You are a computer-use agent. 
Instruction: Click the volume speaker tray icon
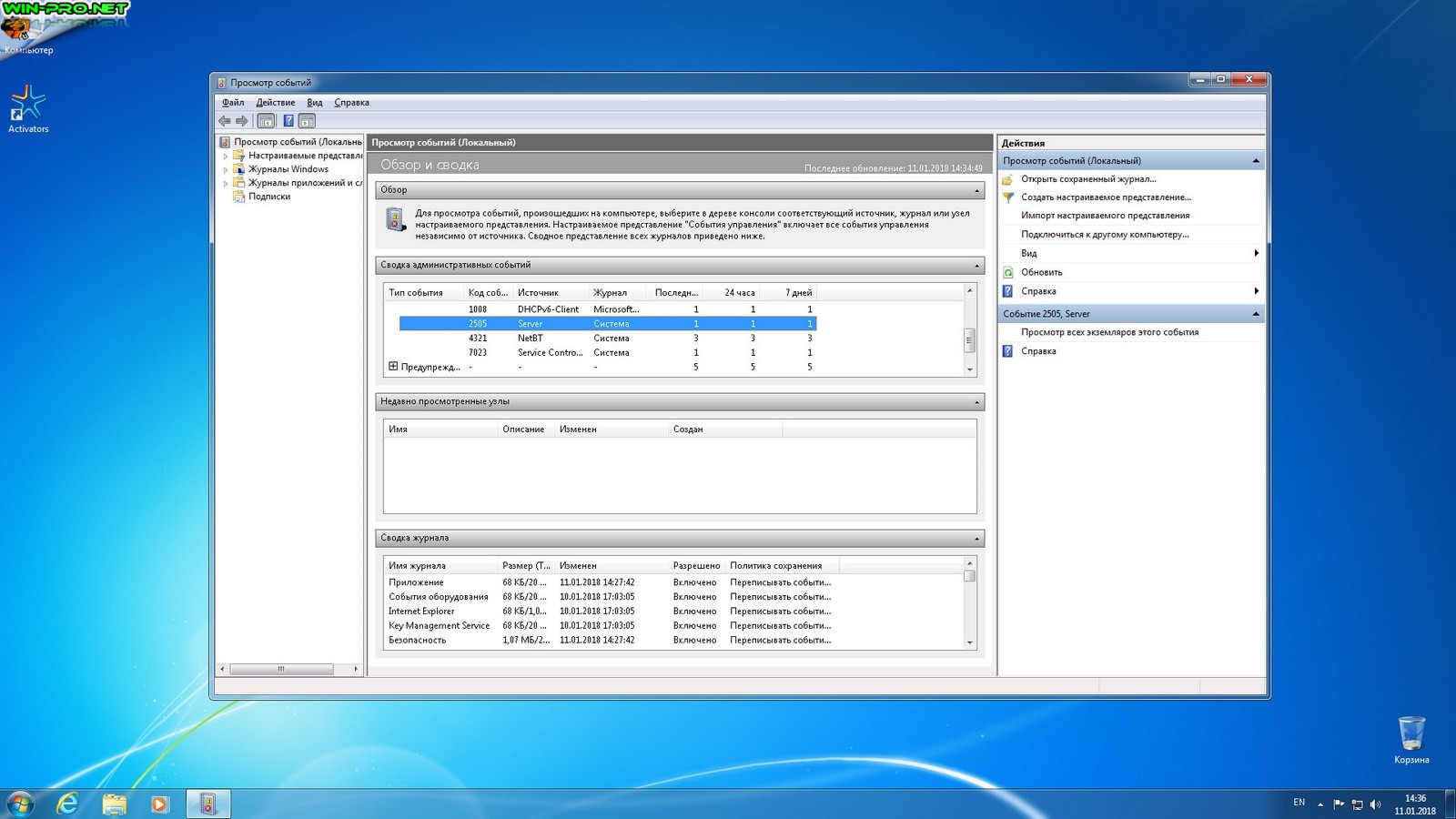(1375, 804)
